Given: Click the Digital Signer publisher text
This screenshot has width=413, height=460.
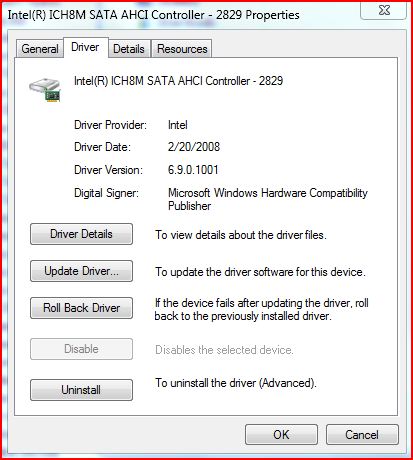Looking at the screenshot, I should pos(268,199).
